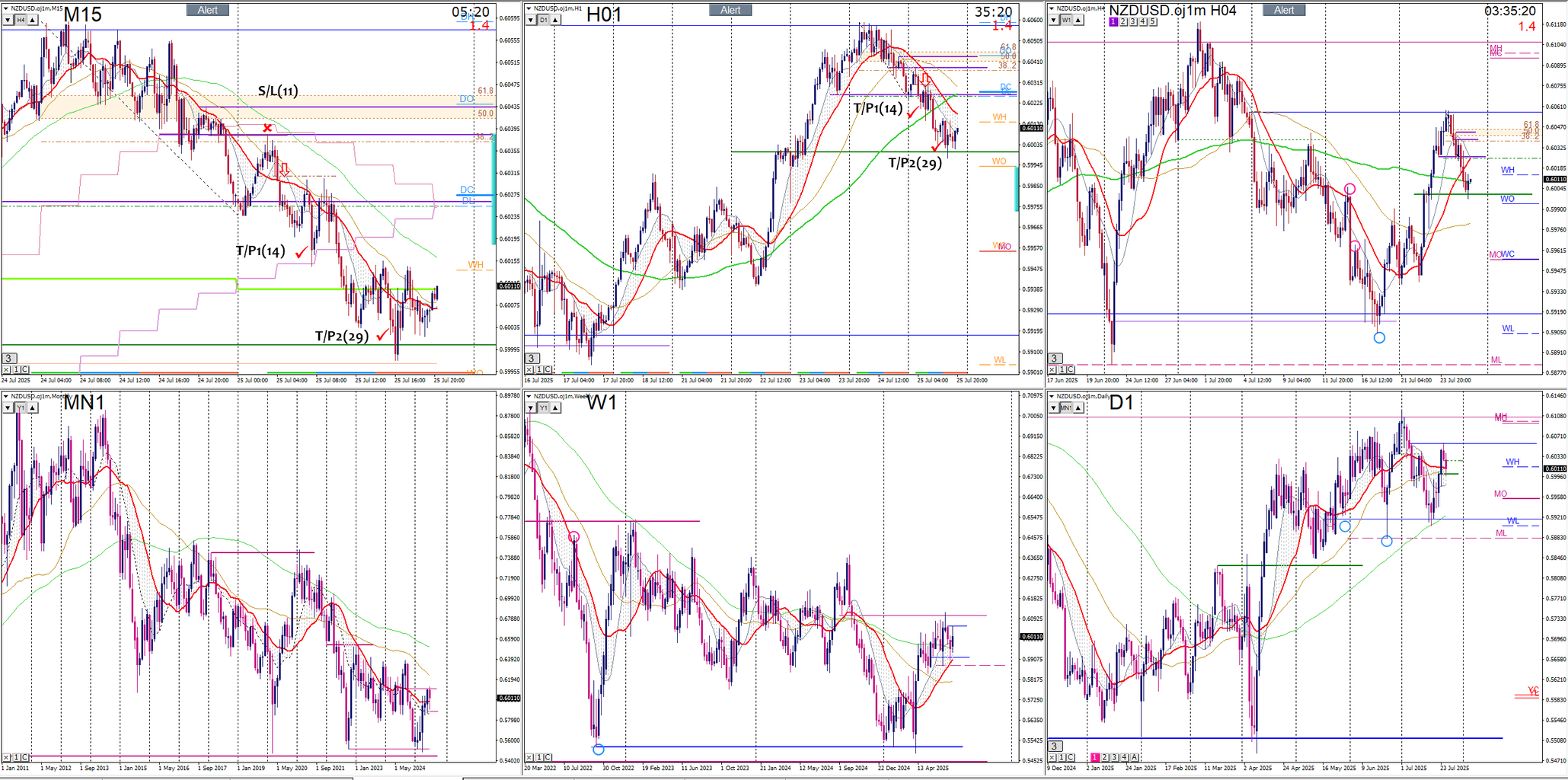This screenshot has width=1568, height=780.
Task: Click the S/L(11) label on the M15 chart
Action: point(278,91)
